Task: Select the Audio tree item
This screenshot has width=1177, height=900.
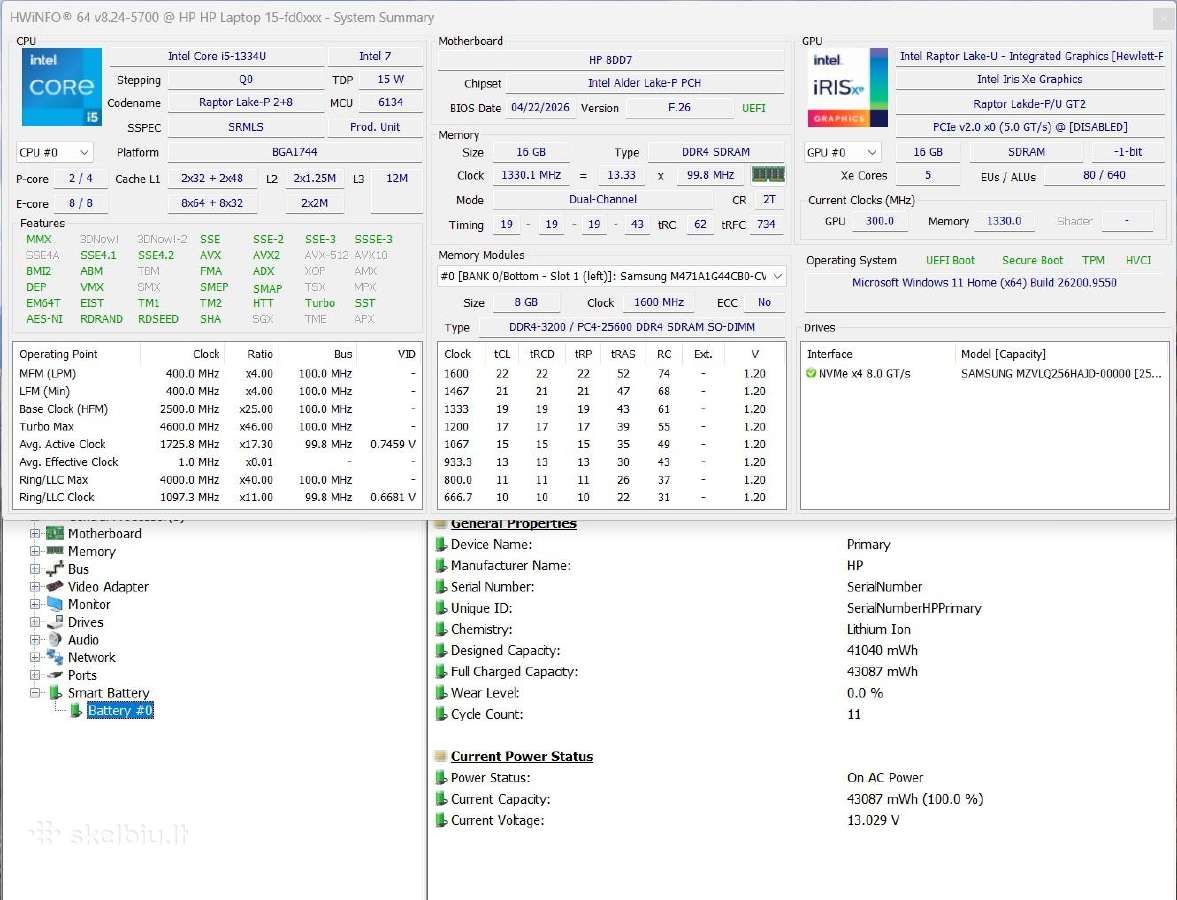Action: click(x=83, y=640)
